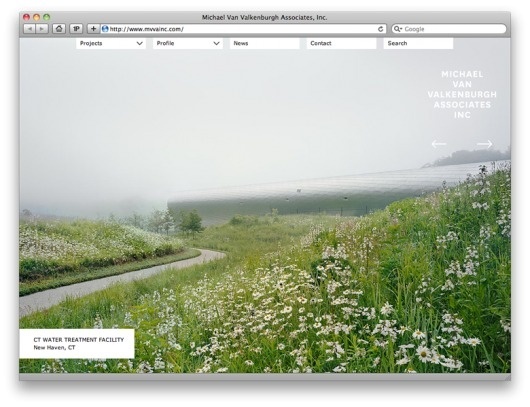The image size is (530, 407).
Task: Go forward with the browser forward arrow
Action: pyautogui.click(x=42, y=29)
